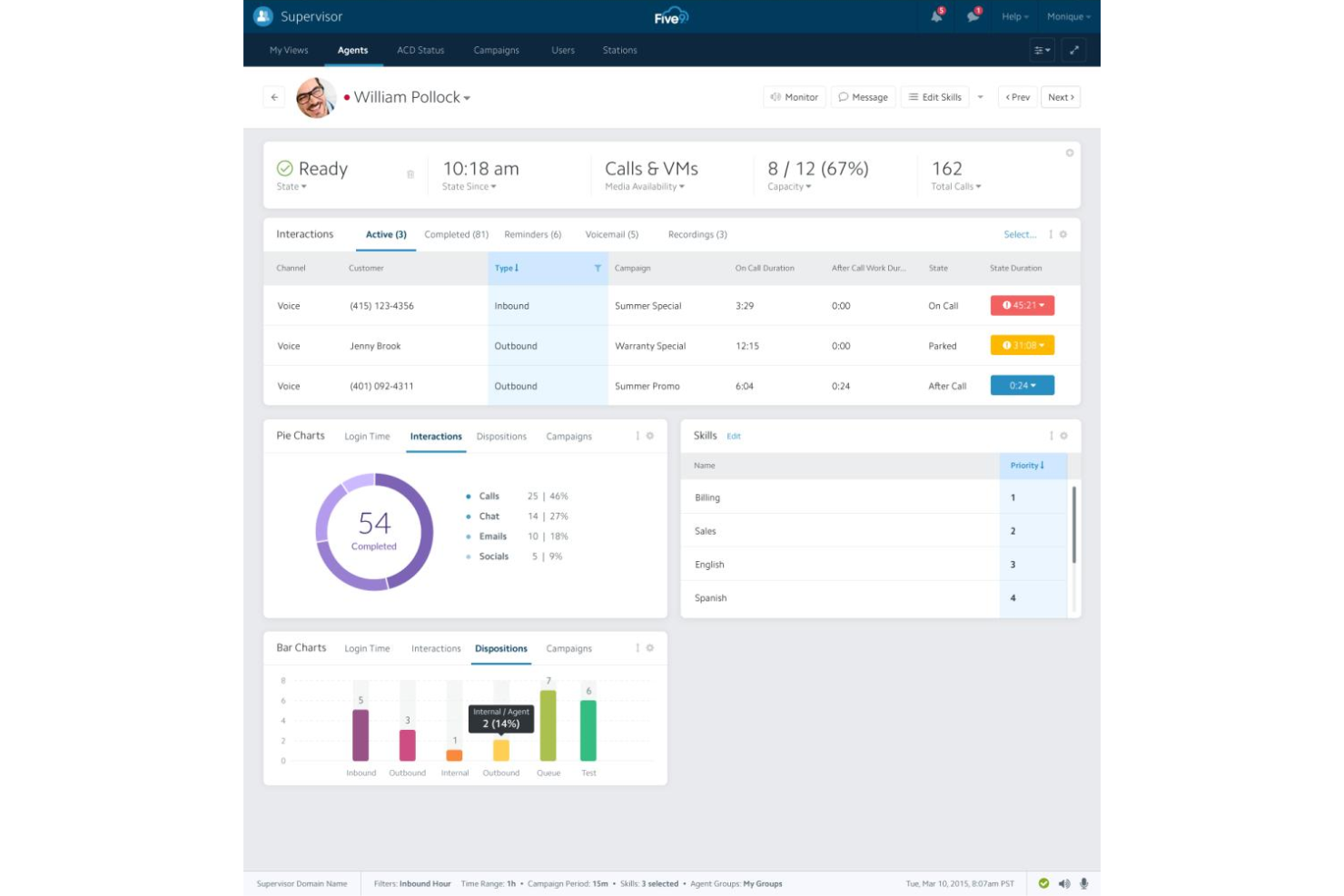The width and height of the screenshot is (1344, 896).
Task: Switch to the ACD Status tab
Action: click(x=420, y=51)
